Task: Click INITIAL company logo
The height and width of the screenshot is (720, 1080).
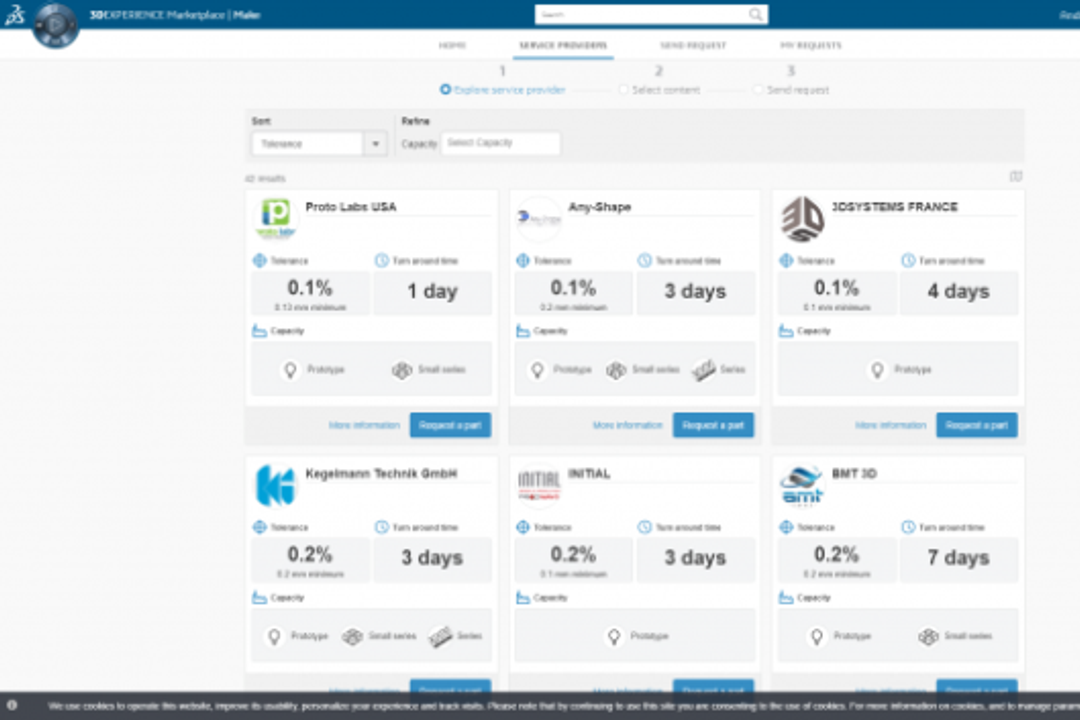Action: [539, 485]
